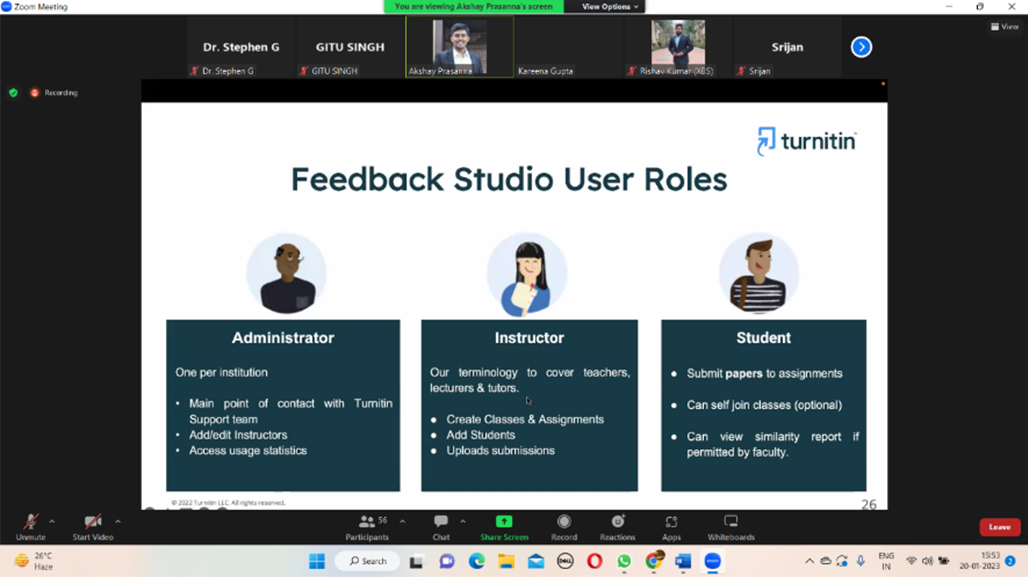1028x577 pixels.
Task: Click the red Recording indicator
Action: click(x=54, y=92)
